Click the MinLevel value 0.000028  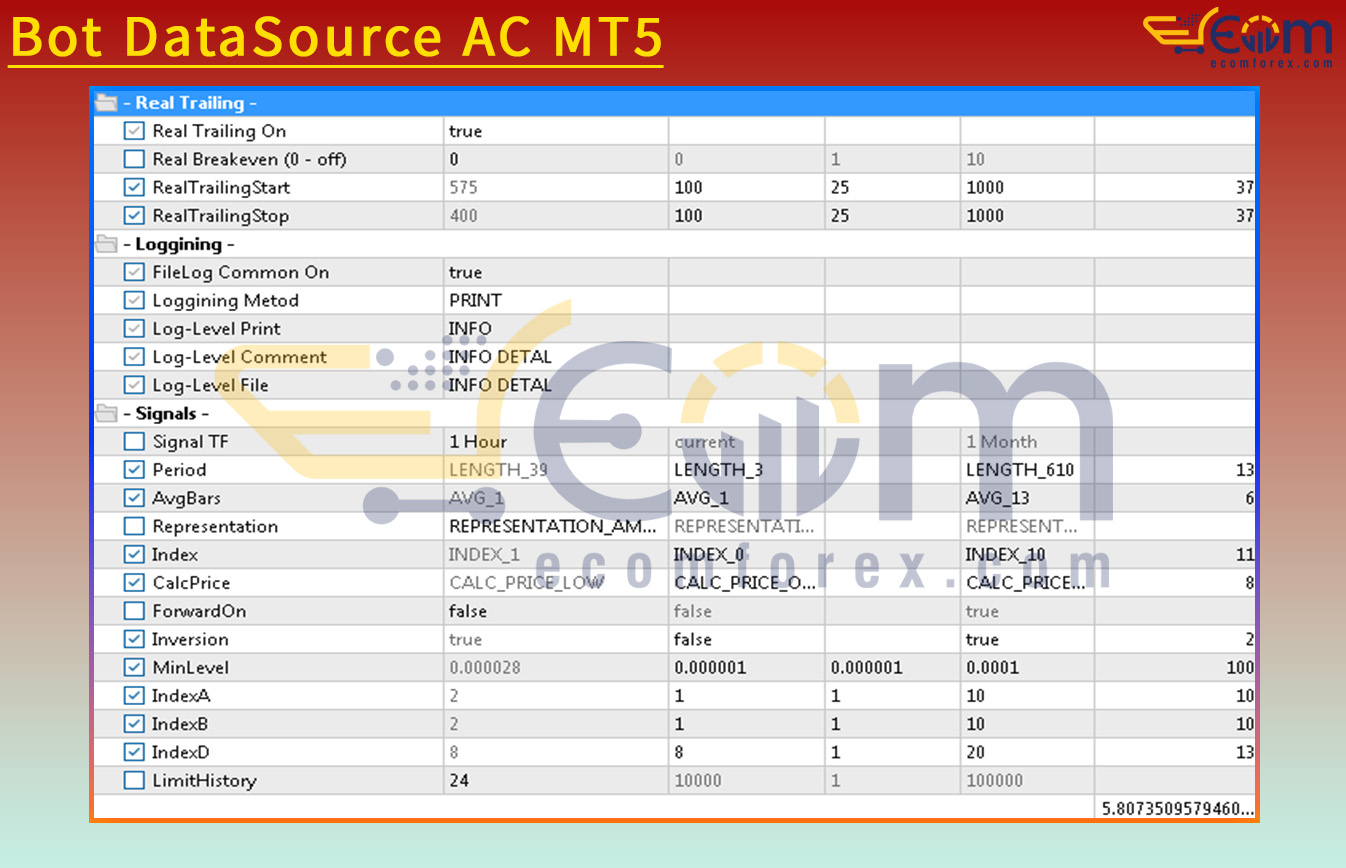pos(556,667)
